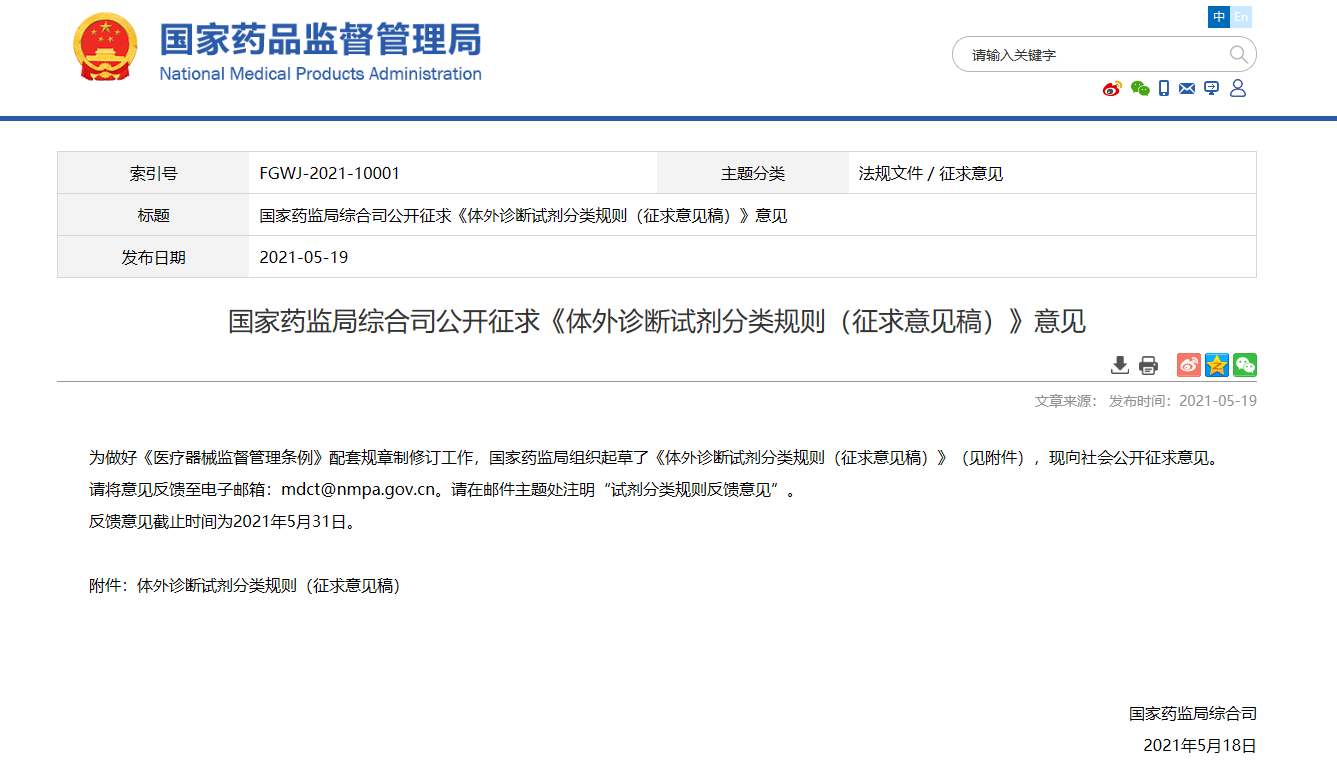Click the 法规文件 / 征求意见 category text

coord(930,173)
